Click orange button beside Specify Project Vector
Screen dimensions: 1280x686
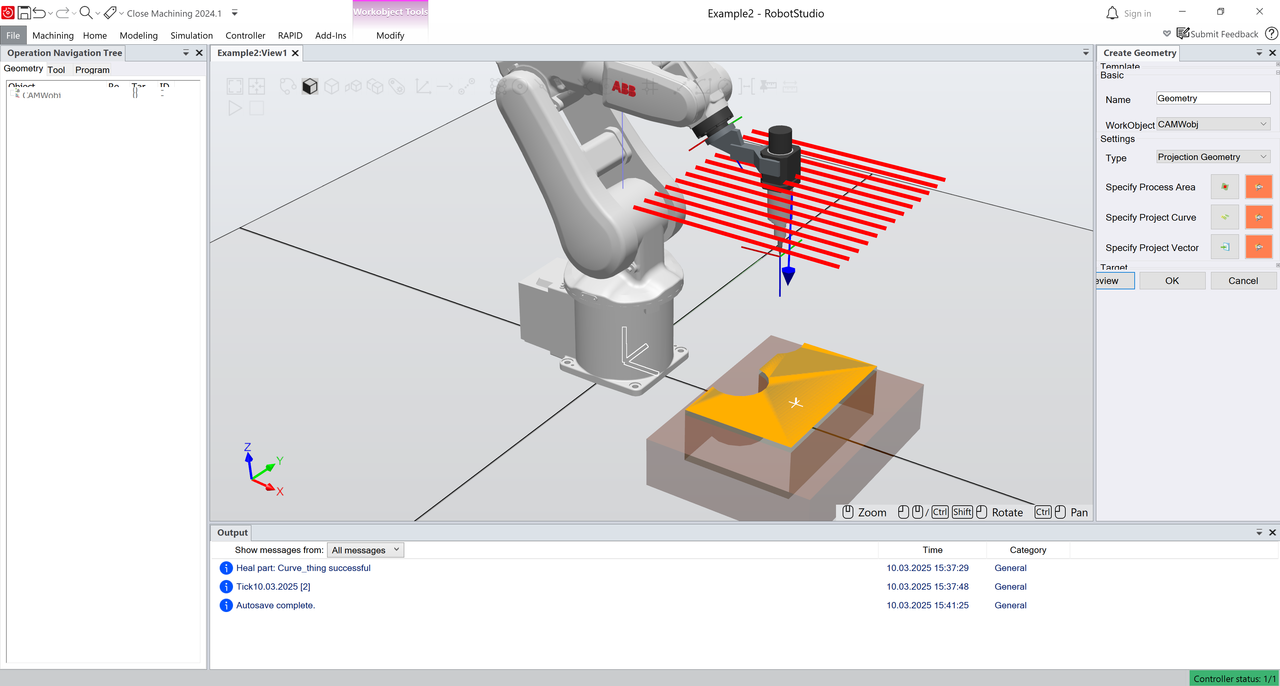coord(1259,247)
